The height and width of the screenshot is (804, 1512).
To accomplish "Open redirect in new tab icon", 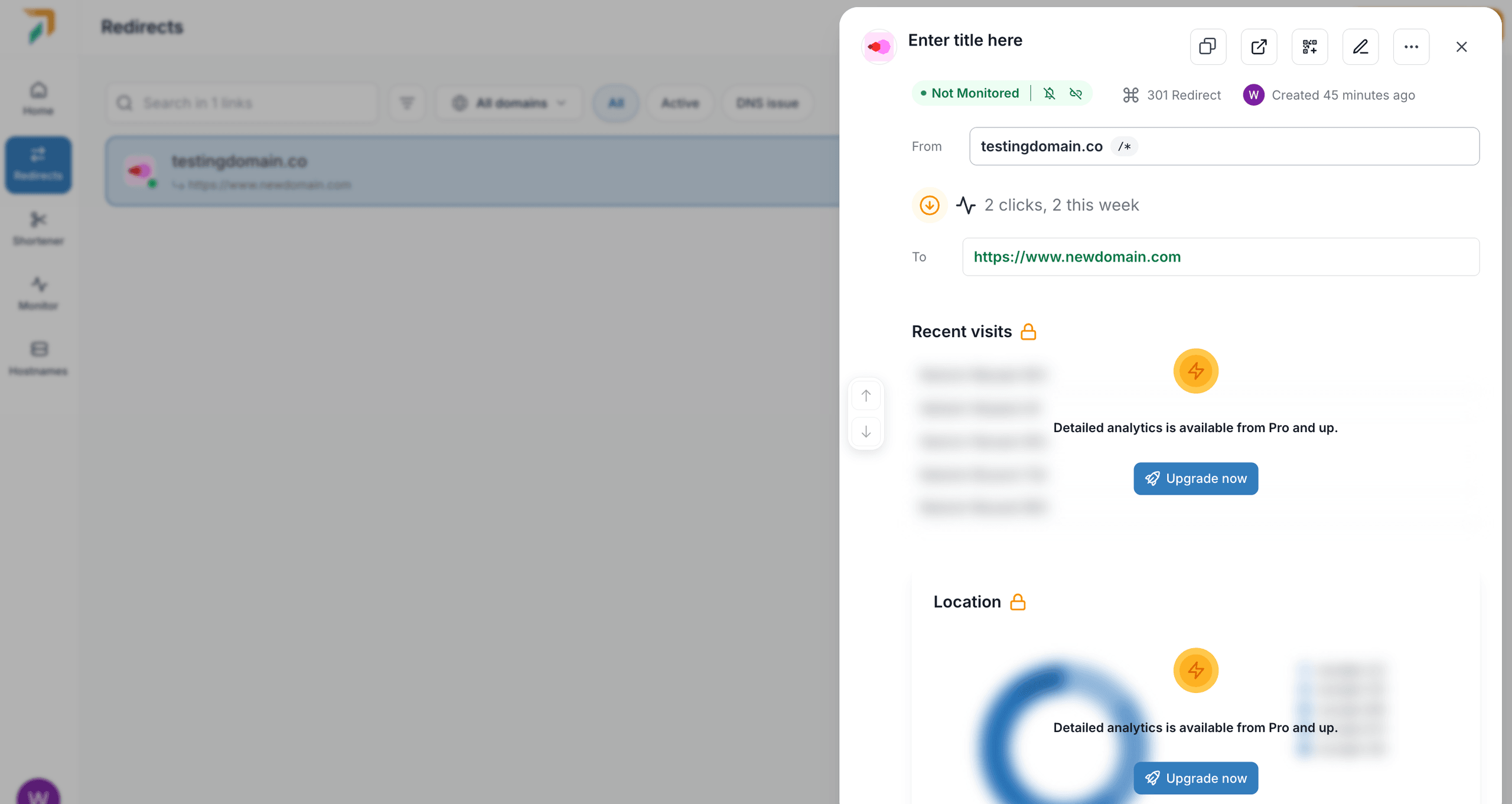I will coord(1259,47).
